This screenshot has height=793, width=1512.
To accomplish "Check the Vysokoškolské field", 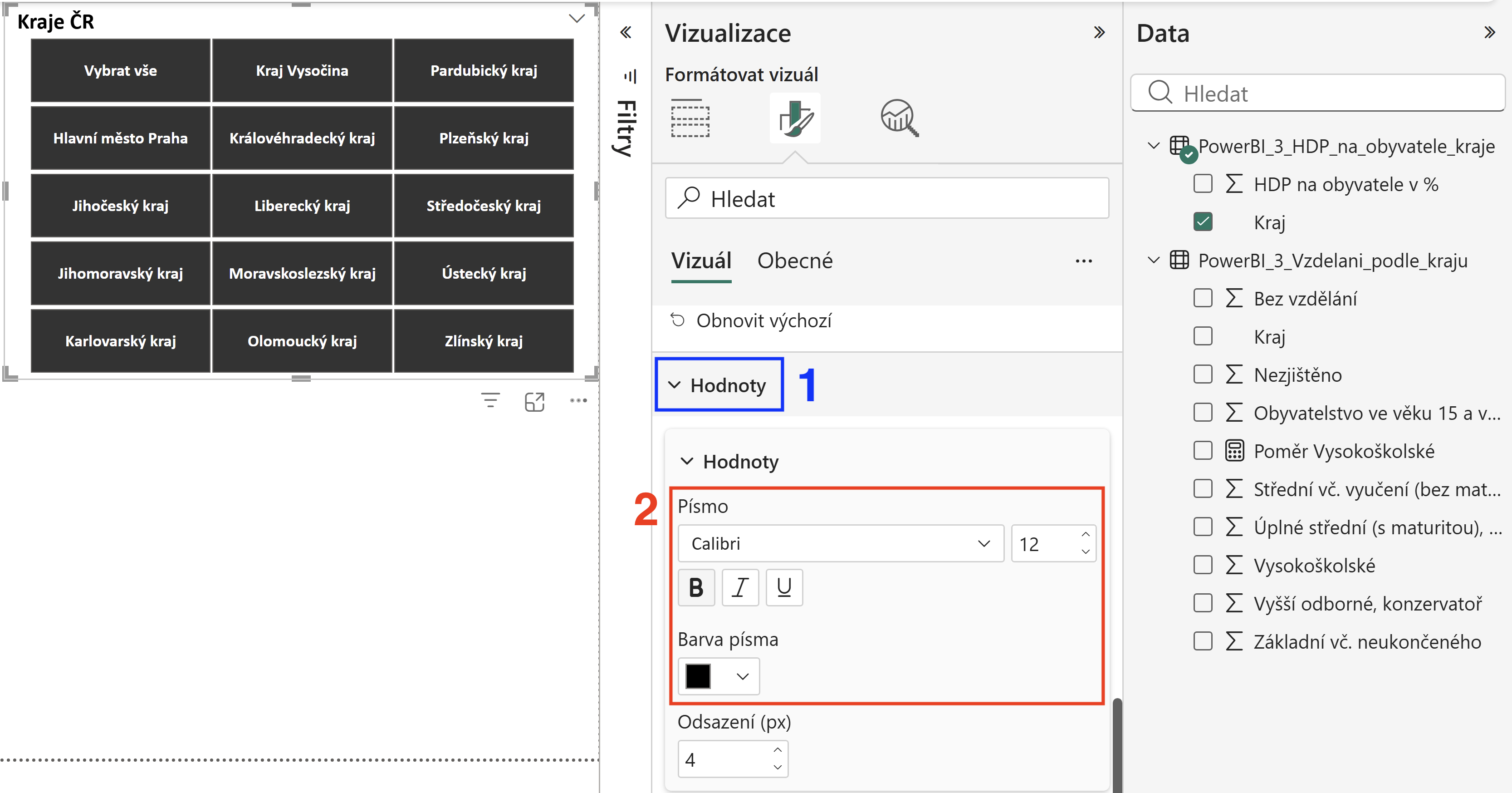I will pyautogui.click(x=1203, y=565).
